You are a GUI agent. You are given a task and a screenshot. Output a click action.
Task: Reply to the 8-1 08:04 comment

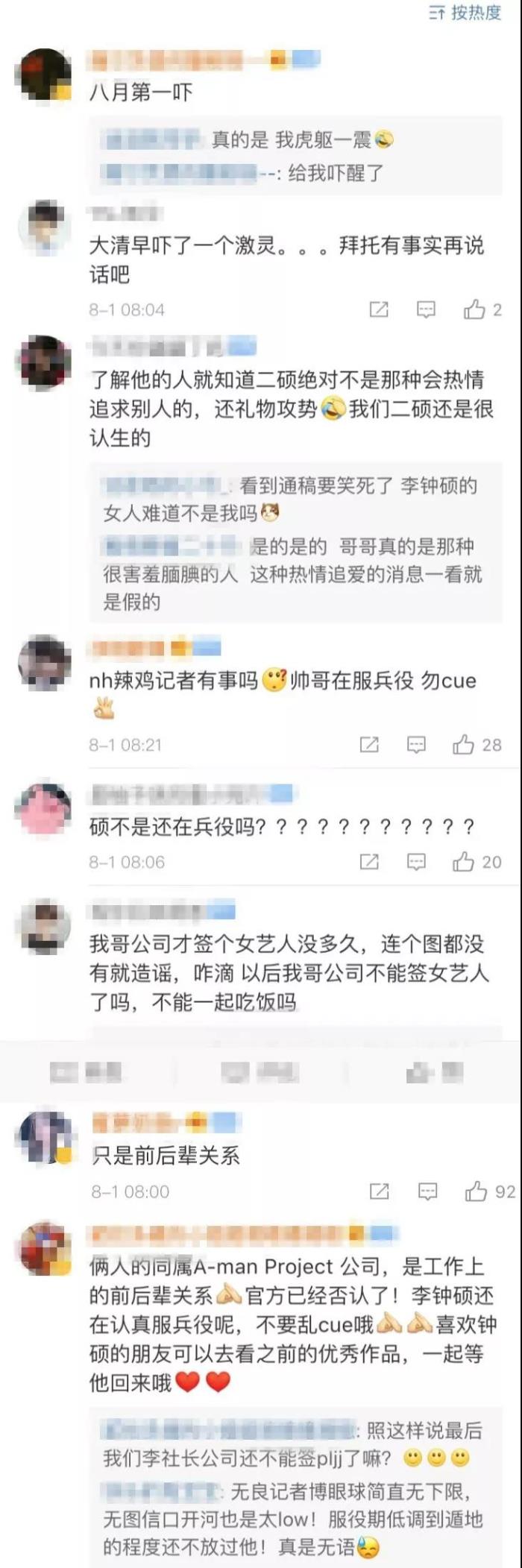tap(426, 309)
